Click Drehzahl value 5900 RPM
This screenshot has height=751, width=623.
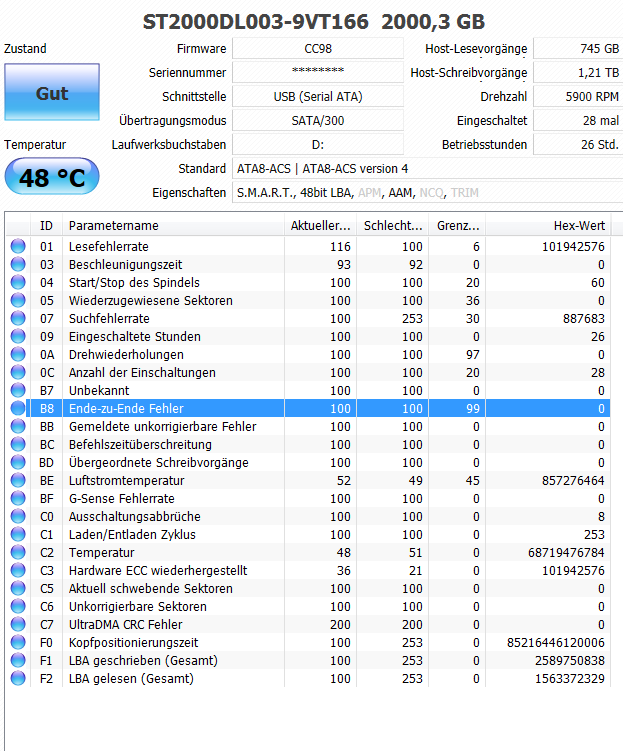[x=578, y=96]
